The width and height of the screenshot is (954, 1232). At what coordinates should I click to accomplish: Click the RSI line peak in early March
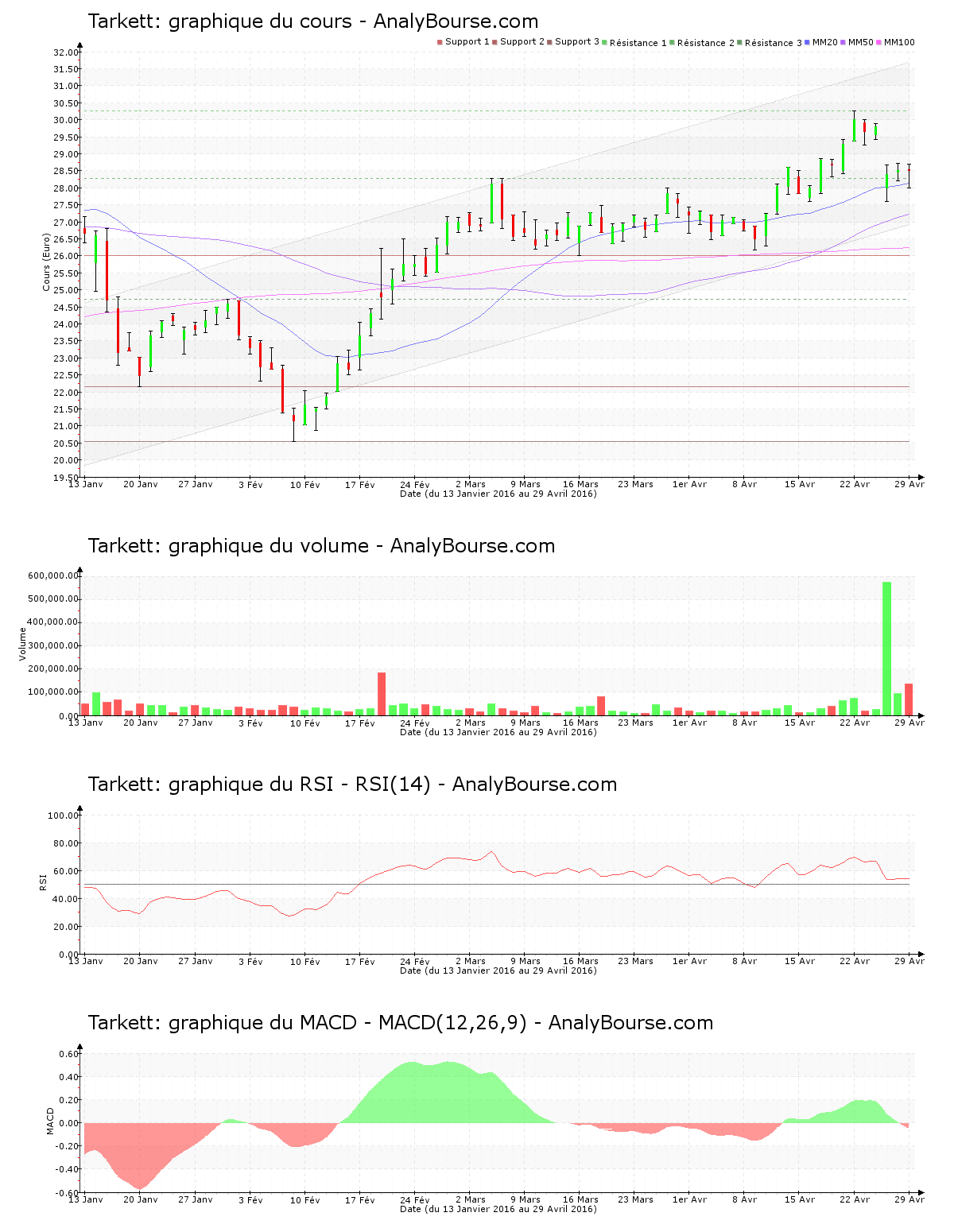[x=492, y=852]
